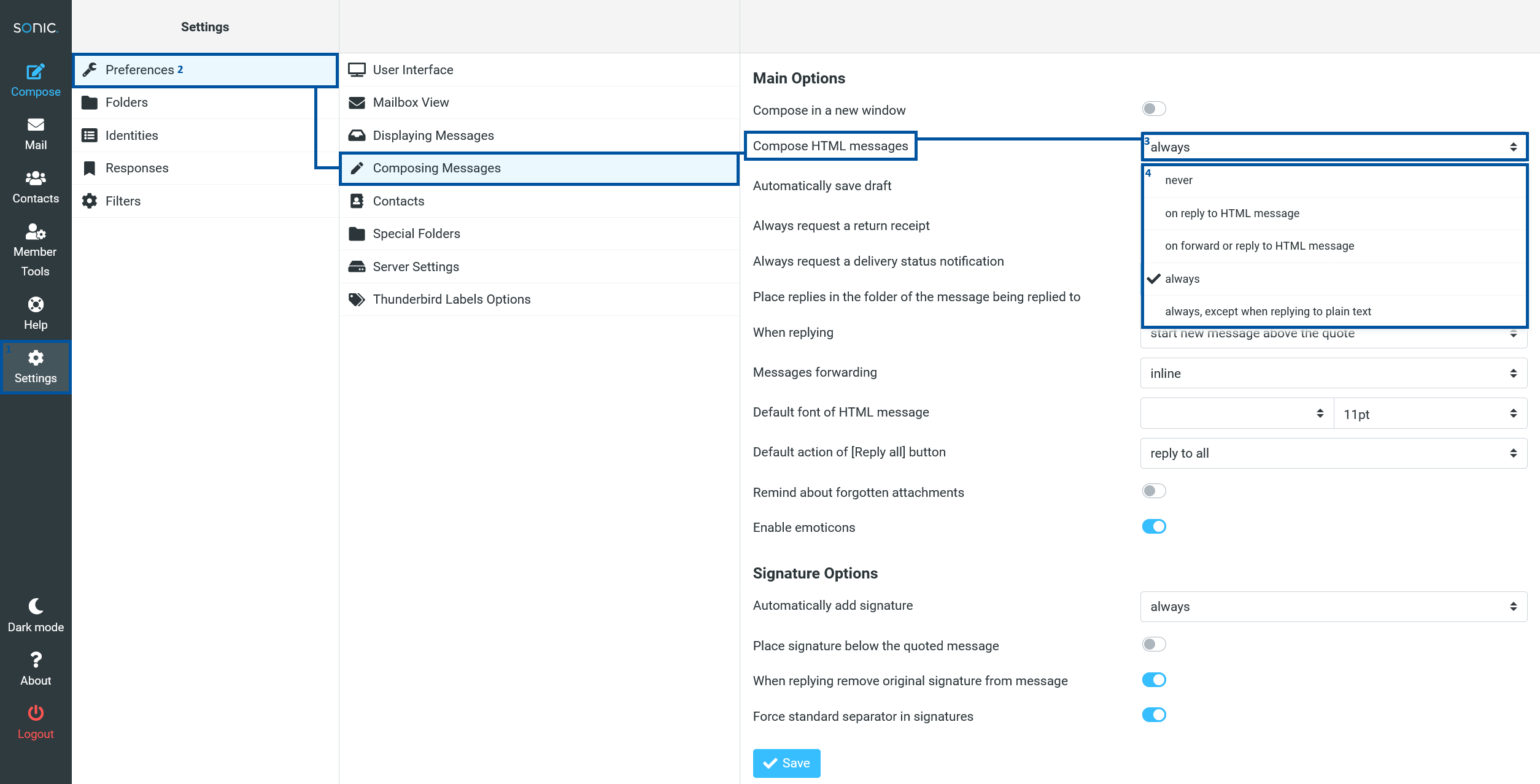Select 'on reply to HTML message' option

1334,213
